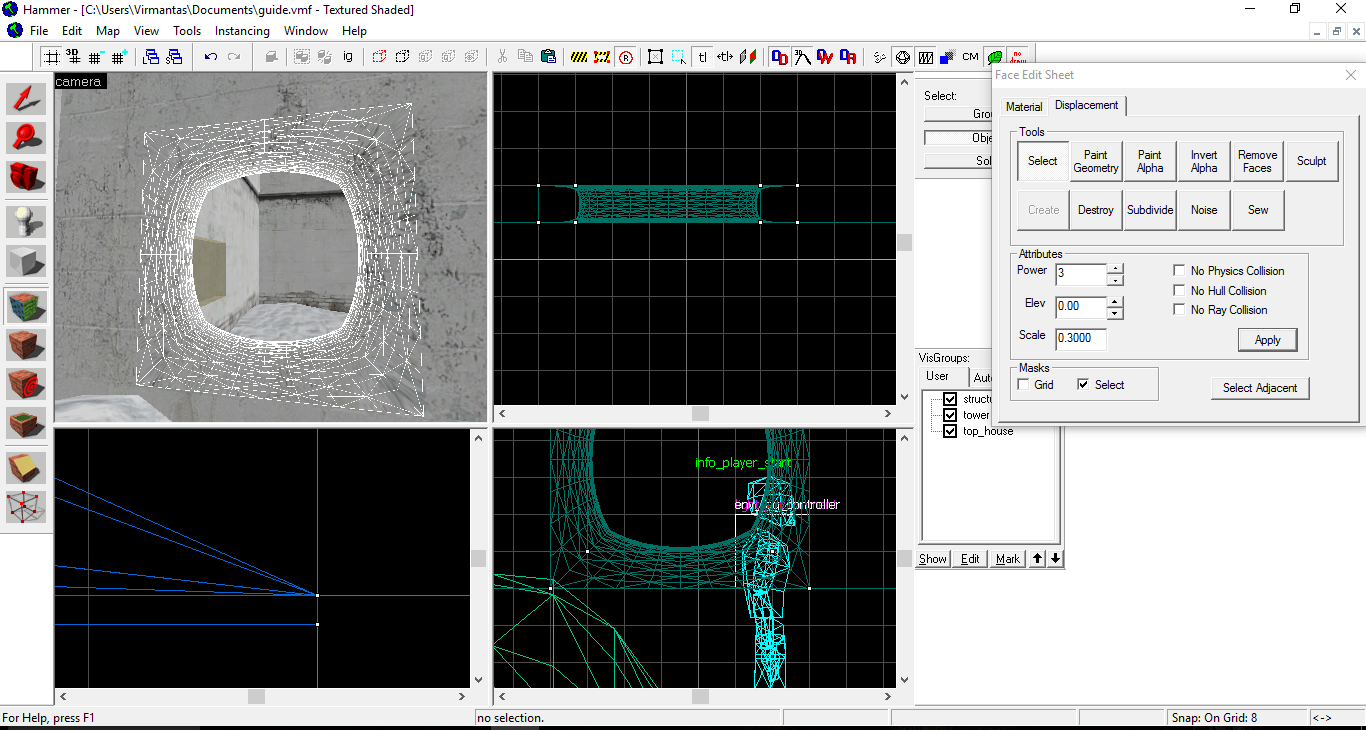
Task: Open the Clipping tool icon
Action: [27, 467]
